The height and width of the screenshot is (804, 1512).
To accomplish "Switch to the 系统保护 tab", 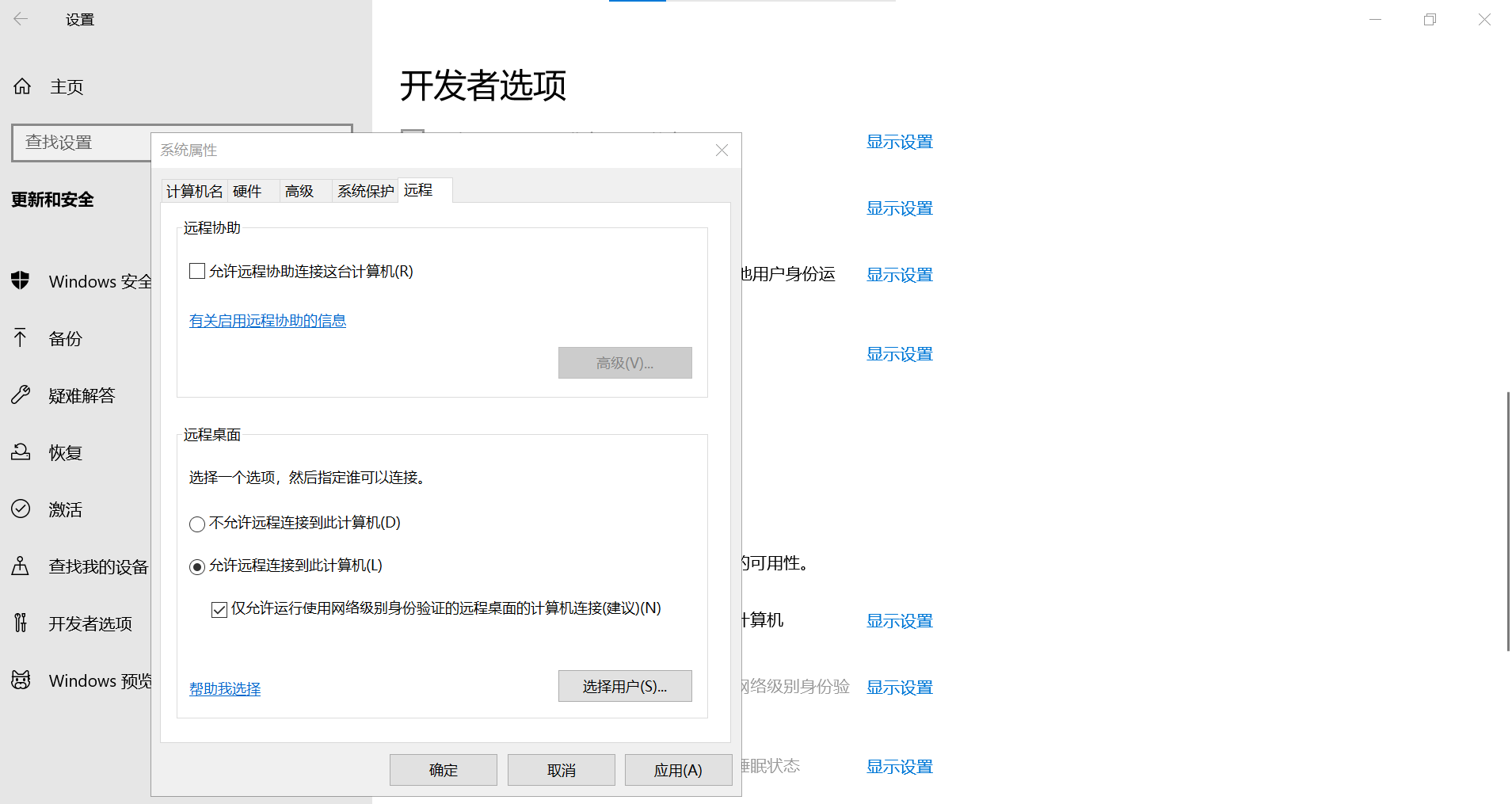I will (365, 192).
